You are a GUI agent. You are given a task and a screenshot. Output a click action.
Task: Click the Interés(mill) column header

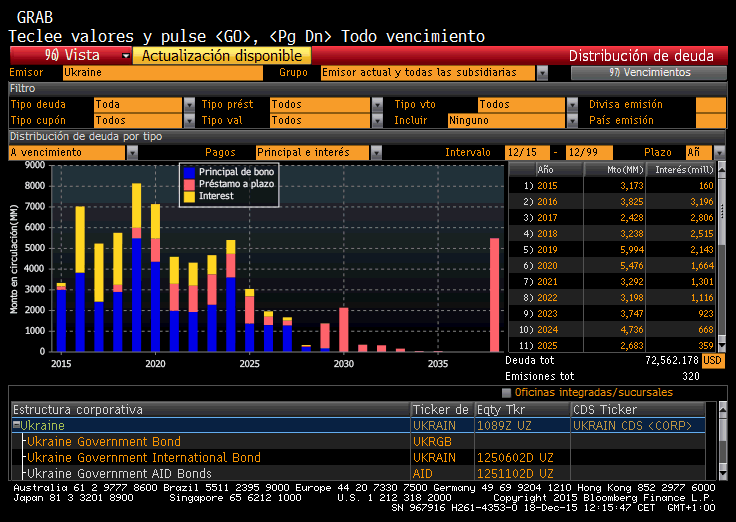[x=681, y=170]
